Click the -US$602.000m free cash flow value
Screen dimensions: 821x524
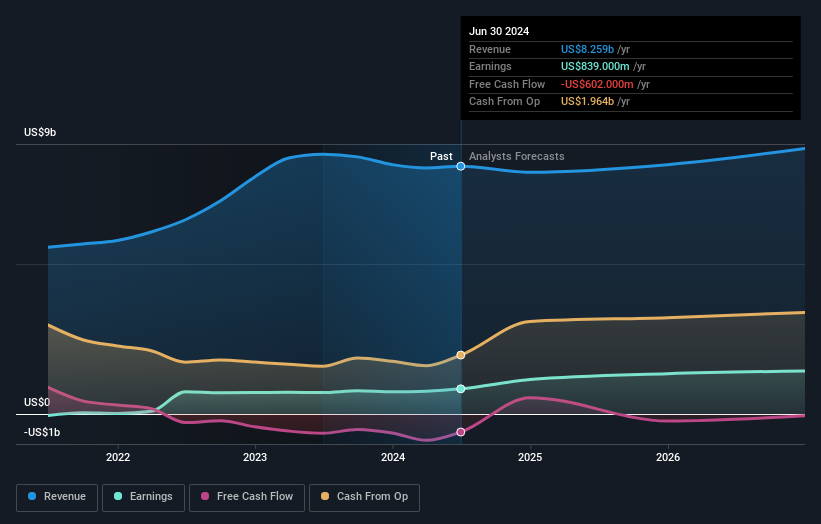597,84
